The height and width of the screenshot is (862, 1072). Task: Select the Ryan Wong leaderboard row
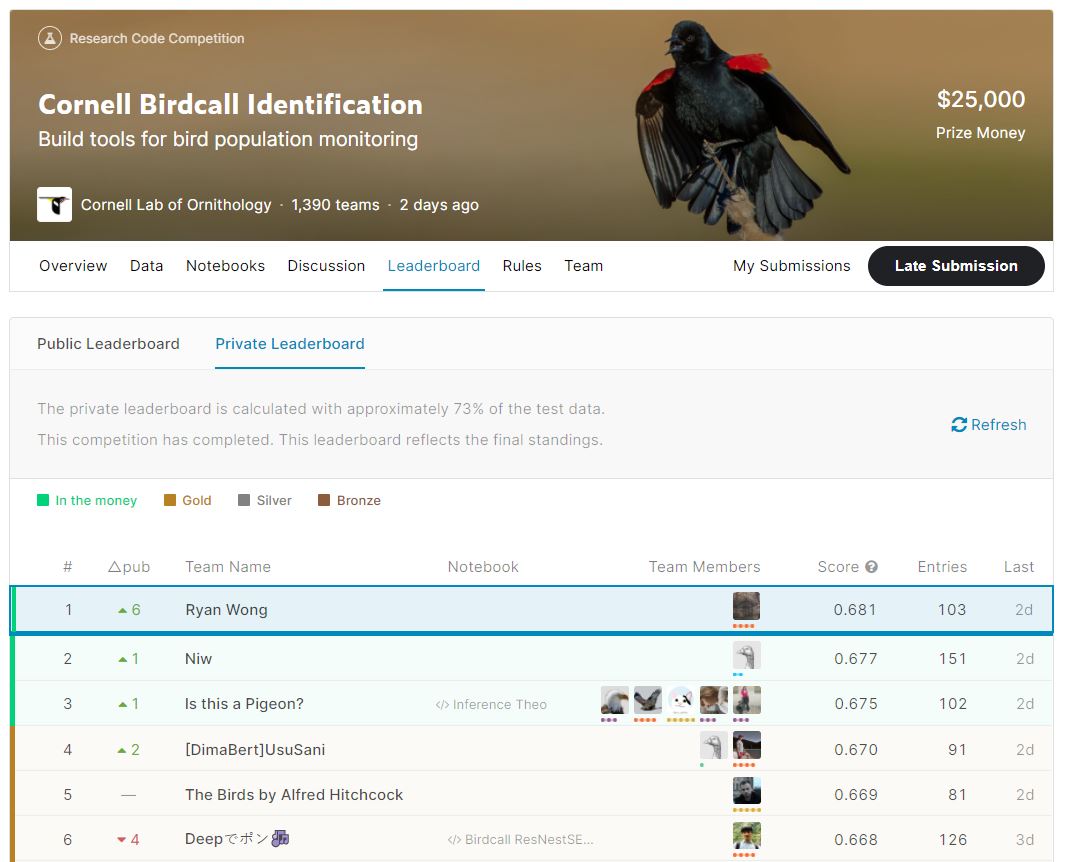coord(400,610)
